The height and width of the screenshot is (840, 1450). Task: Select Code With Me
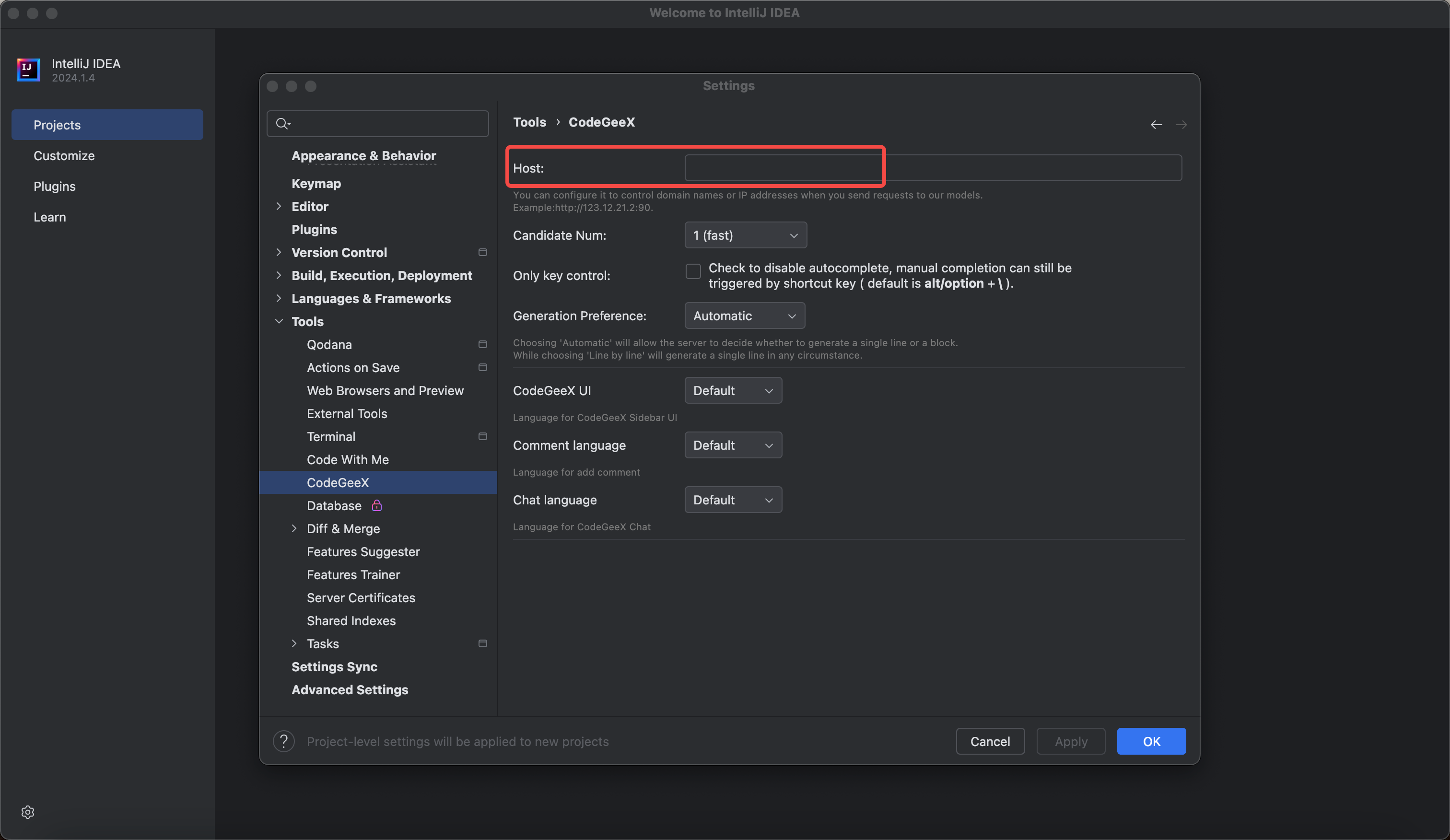[348, 459]
